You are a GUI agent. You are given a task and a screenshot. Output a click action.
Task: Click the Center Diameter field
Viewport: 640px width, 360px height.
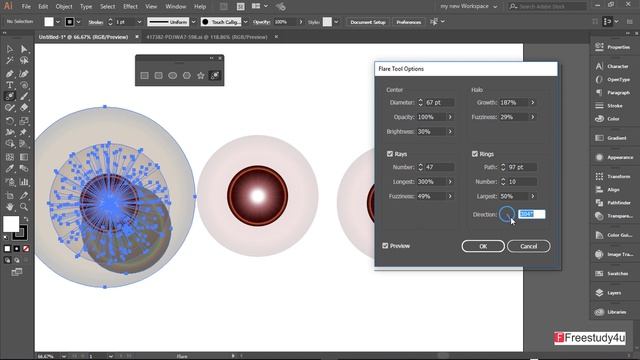[x=439, y=102]
